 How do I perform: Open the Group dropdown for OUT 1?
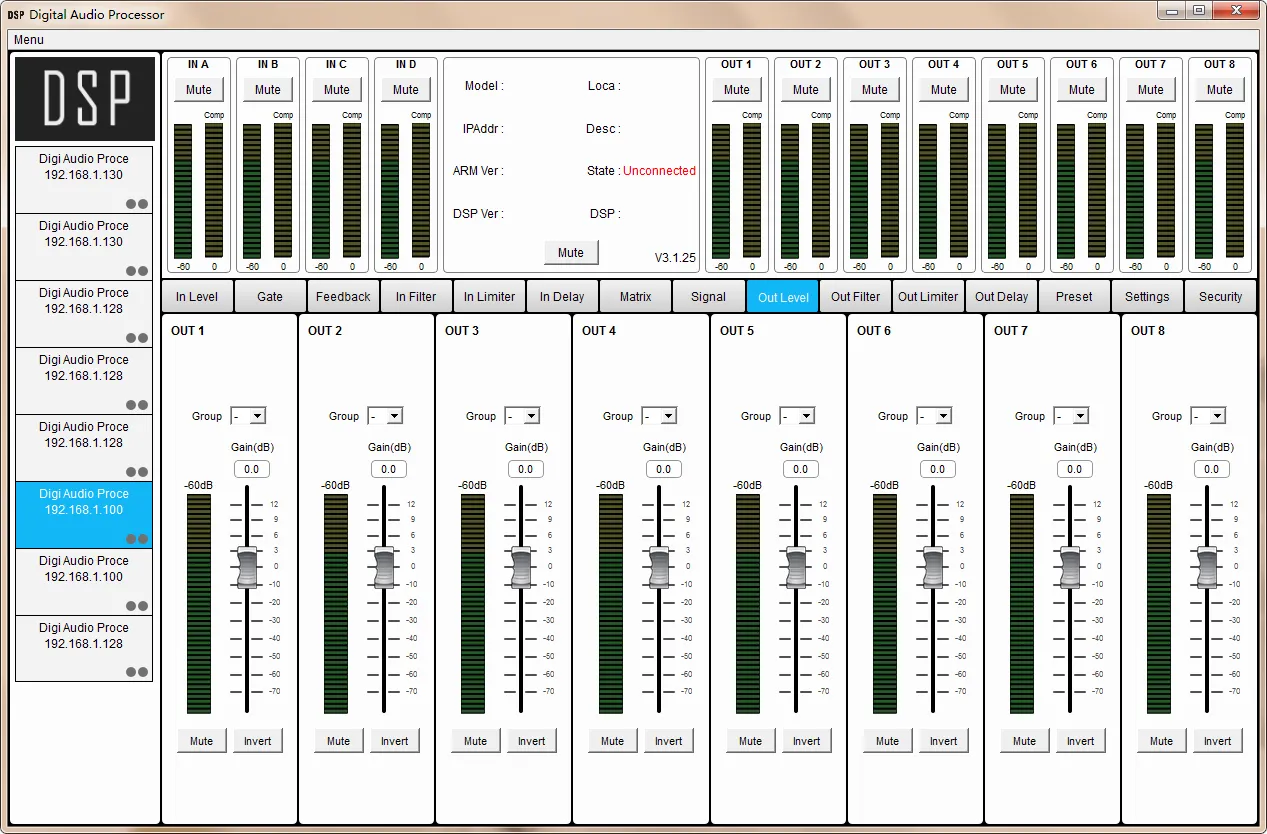248,416
